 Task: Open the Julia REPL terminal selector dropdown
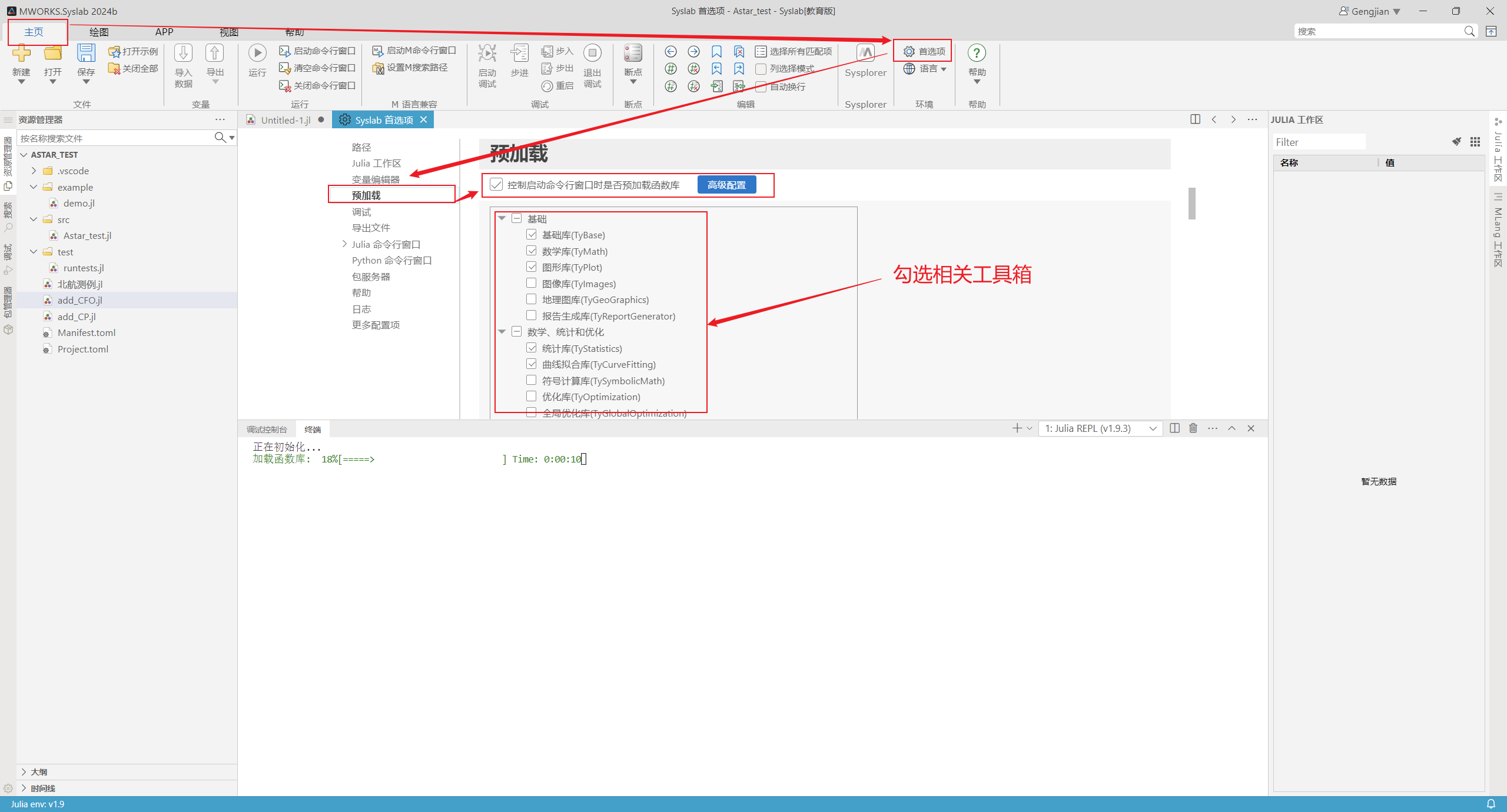coord(1100,428)
